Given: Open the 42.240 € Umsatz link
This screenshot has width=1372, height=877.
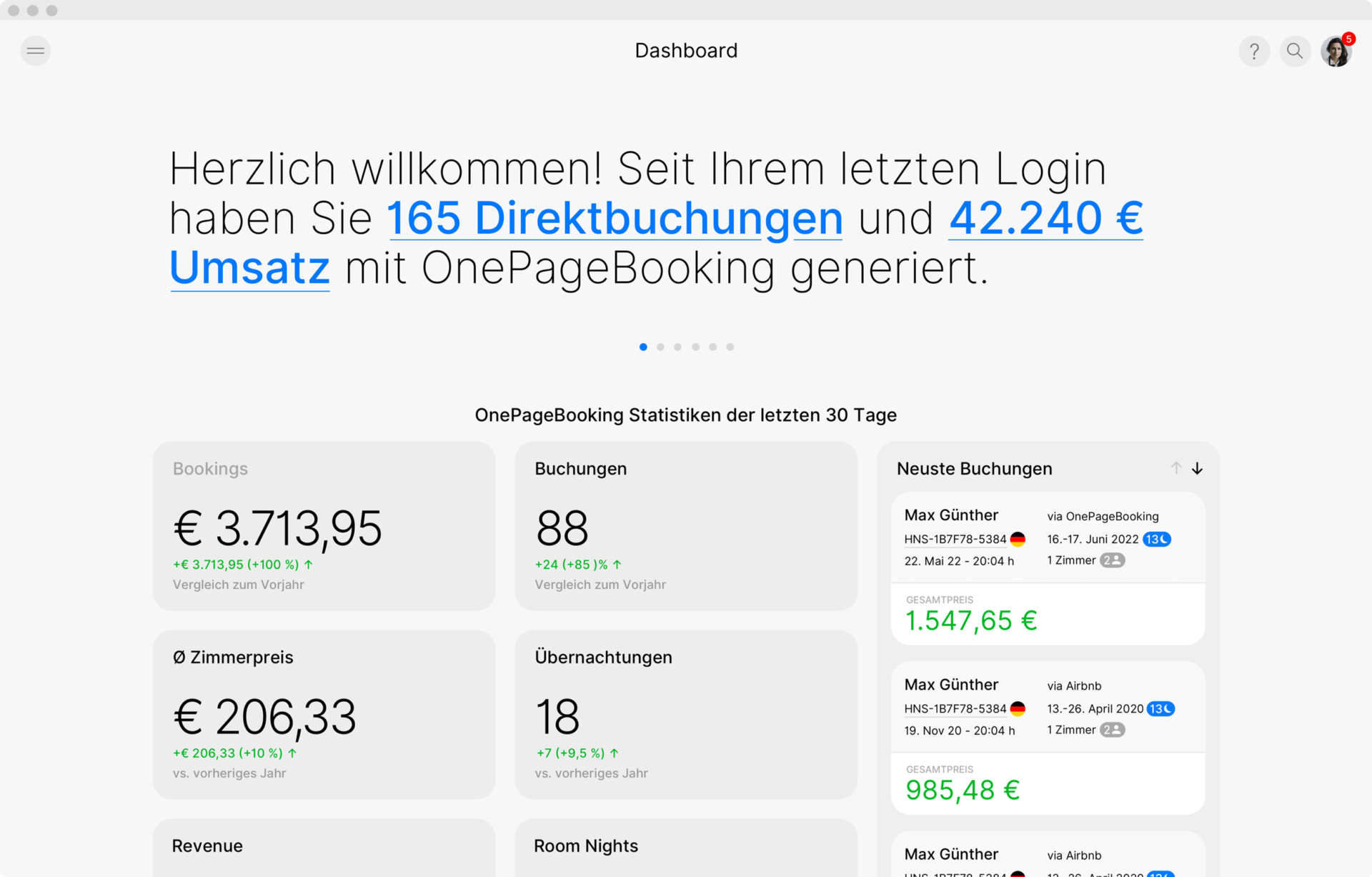Looking at the screenshot, I should pos(1045,218).
